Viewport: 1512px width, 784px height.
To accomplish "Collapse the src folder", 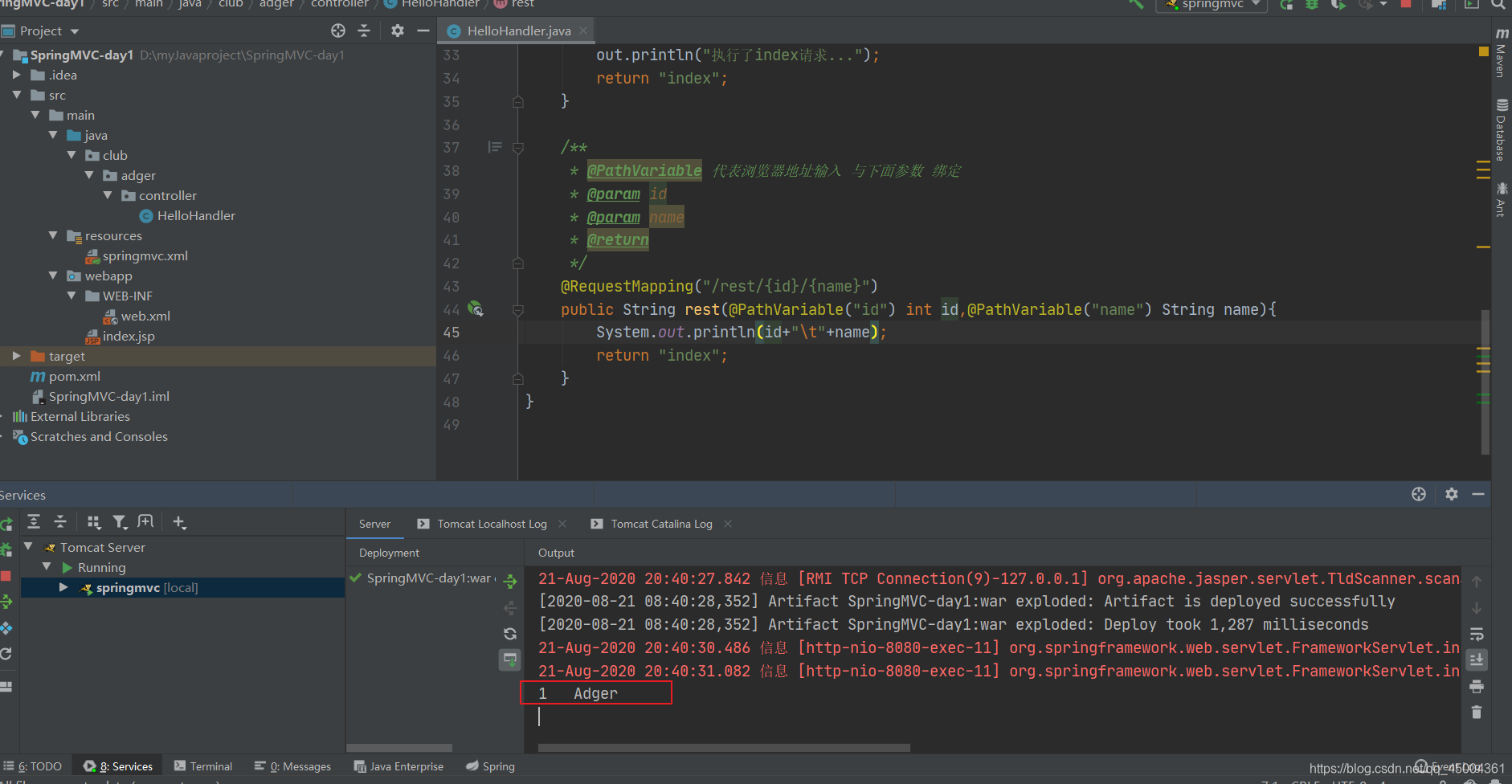I will click(x=16, y=95).
